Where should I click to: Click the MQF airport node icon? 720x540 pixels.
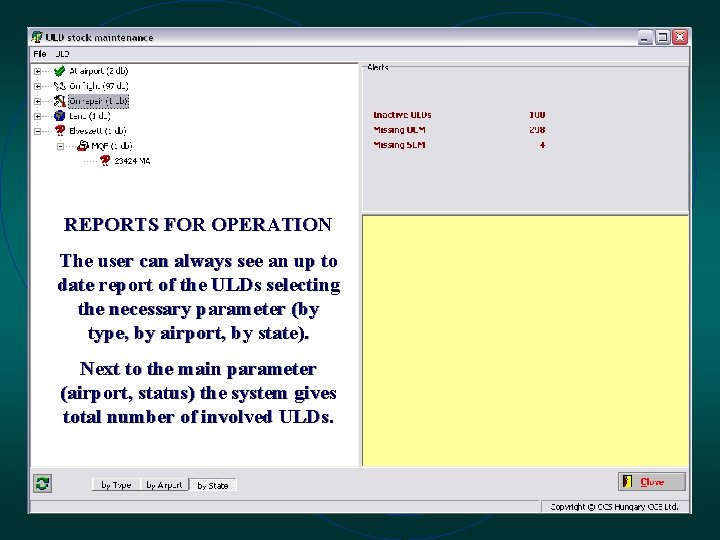[x=83, y=146]
